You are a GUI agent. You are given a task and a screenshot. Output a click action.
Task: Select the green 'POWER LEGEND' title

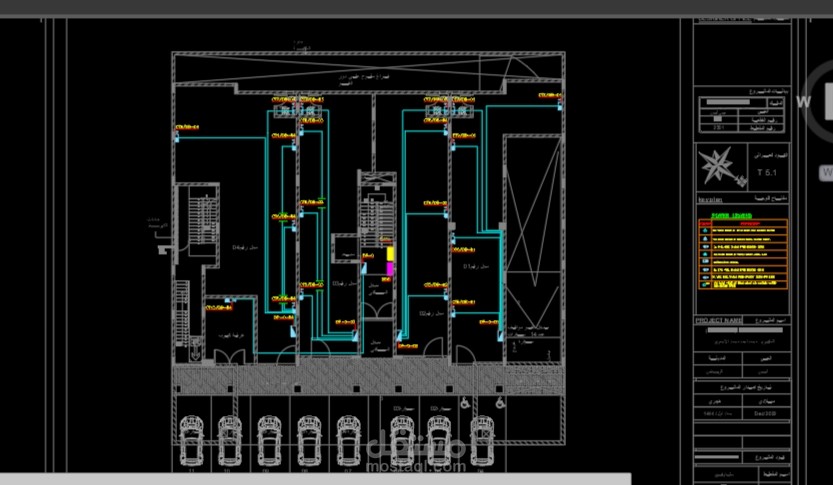coord(732,216)
